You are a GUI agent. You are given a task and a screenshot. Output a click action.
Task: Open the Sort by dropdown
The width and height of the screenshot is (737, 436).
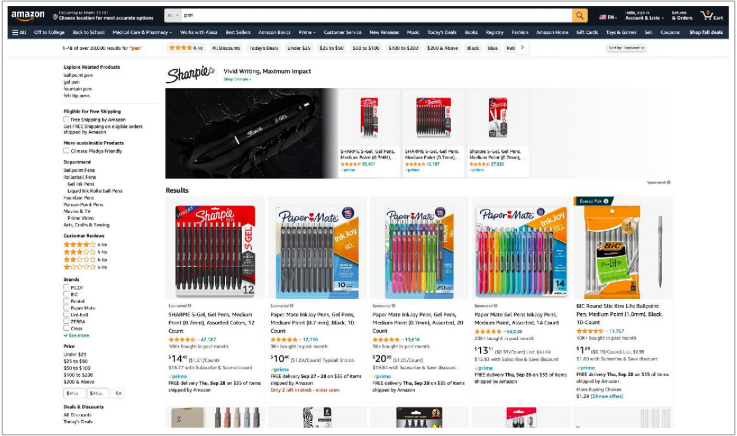(x=626, y=48)
